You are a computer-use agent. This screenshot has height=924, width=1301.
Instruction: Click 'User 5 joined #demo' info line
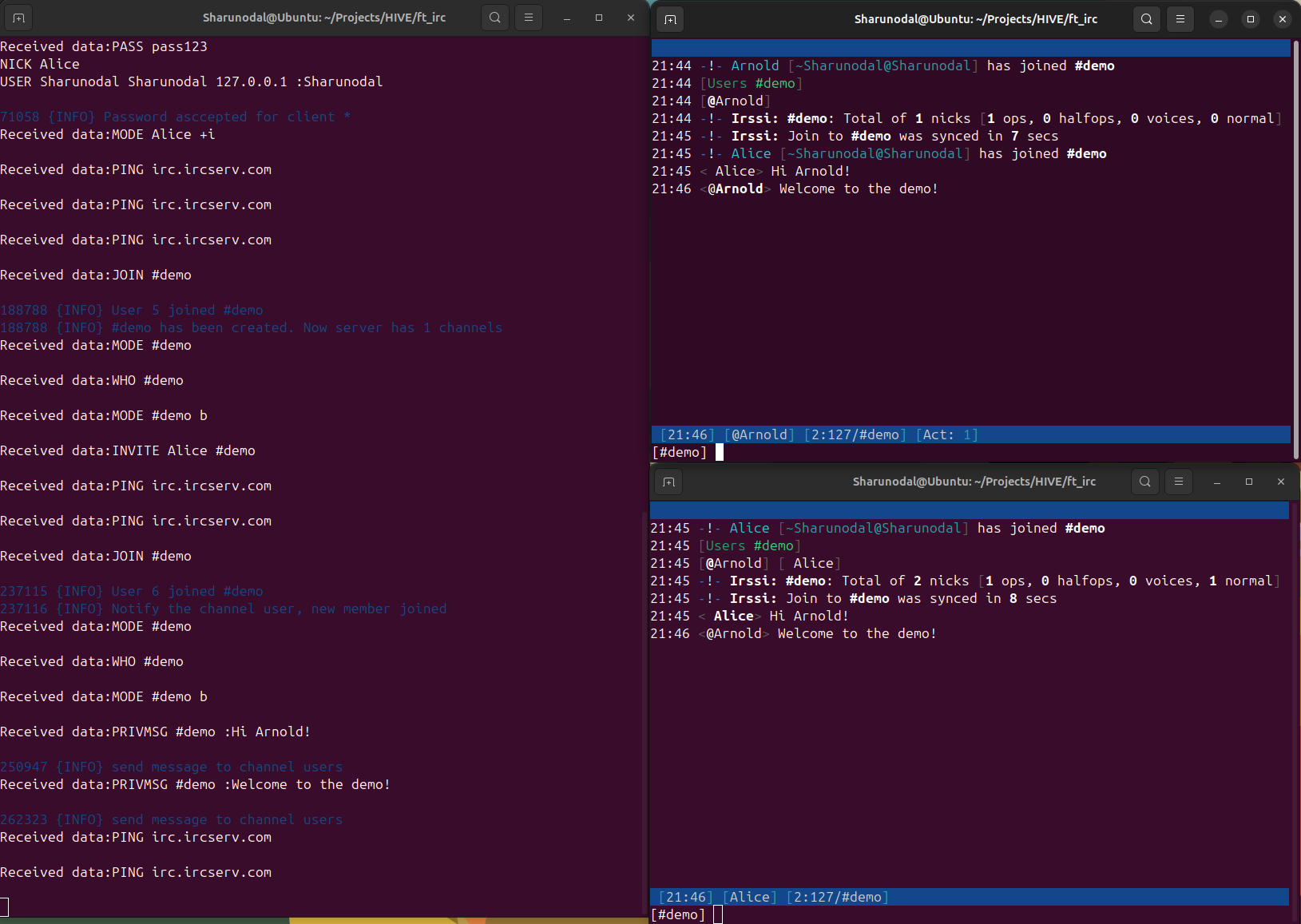pyautogui.click(x=132, y=310)
